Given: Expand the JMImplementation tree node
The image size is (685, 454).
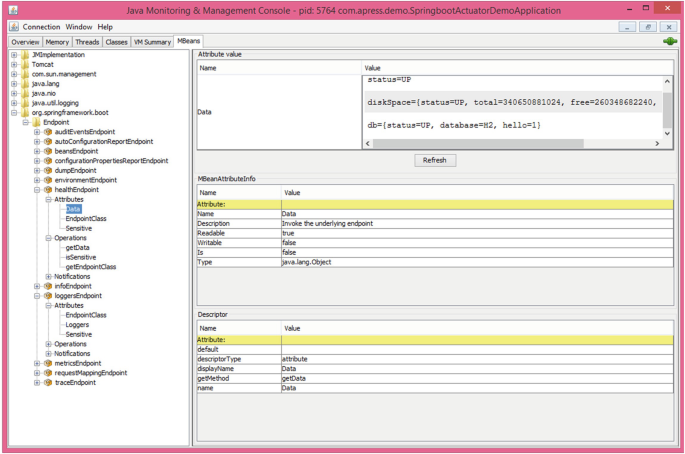Looking at the screenshot, I should tap(14, 55).
